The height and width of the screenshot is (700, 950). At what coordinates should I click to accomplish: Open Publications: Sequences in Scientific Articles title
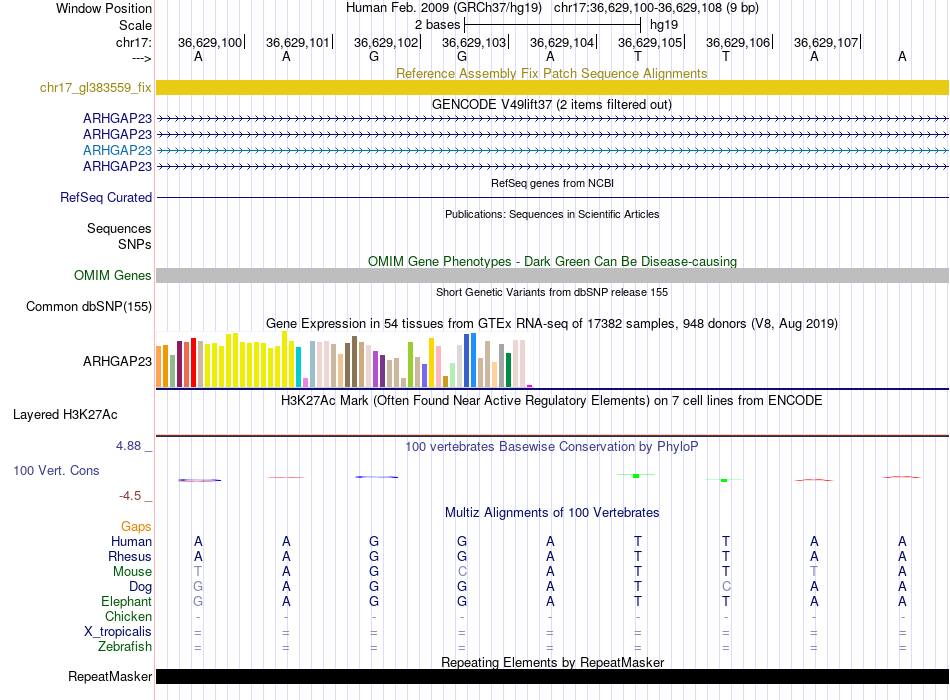point(551,214)
